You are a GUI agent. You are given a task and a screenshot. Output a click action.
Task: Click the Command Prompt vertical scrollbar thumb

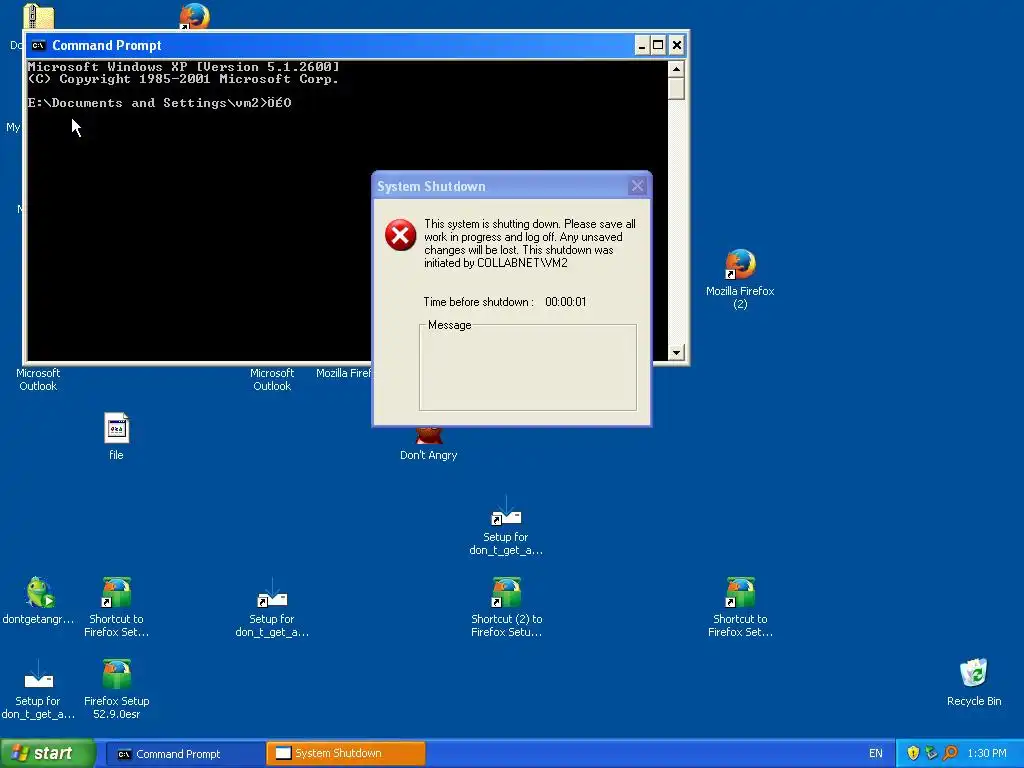pos(676,88)
